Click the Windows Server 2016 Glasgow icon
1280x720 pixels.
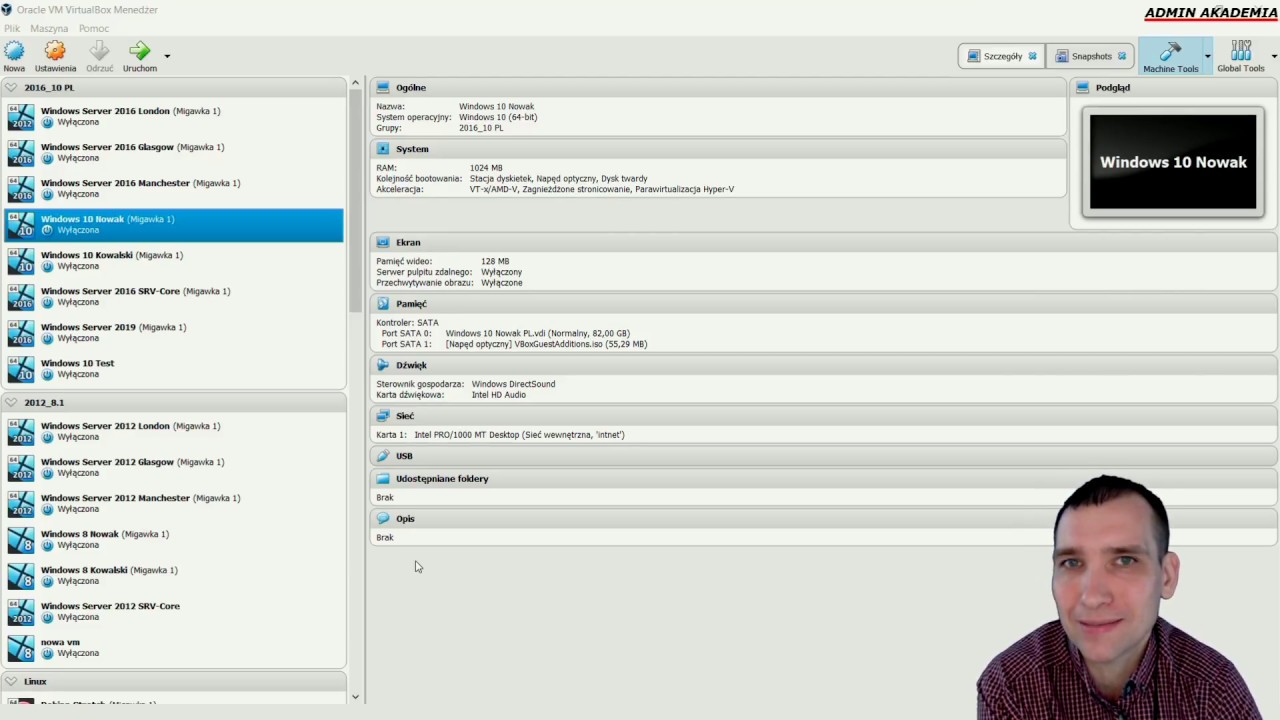coord(21,153)
